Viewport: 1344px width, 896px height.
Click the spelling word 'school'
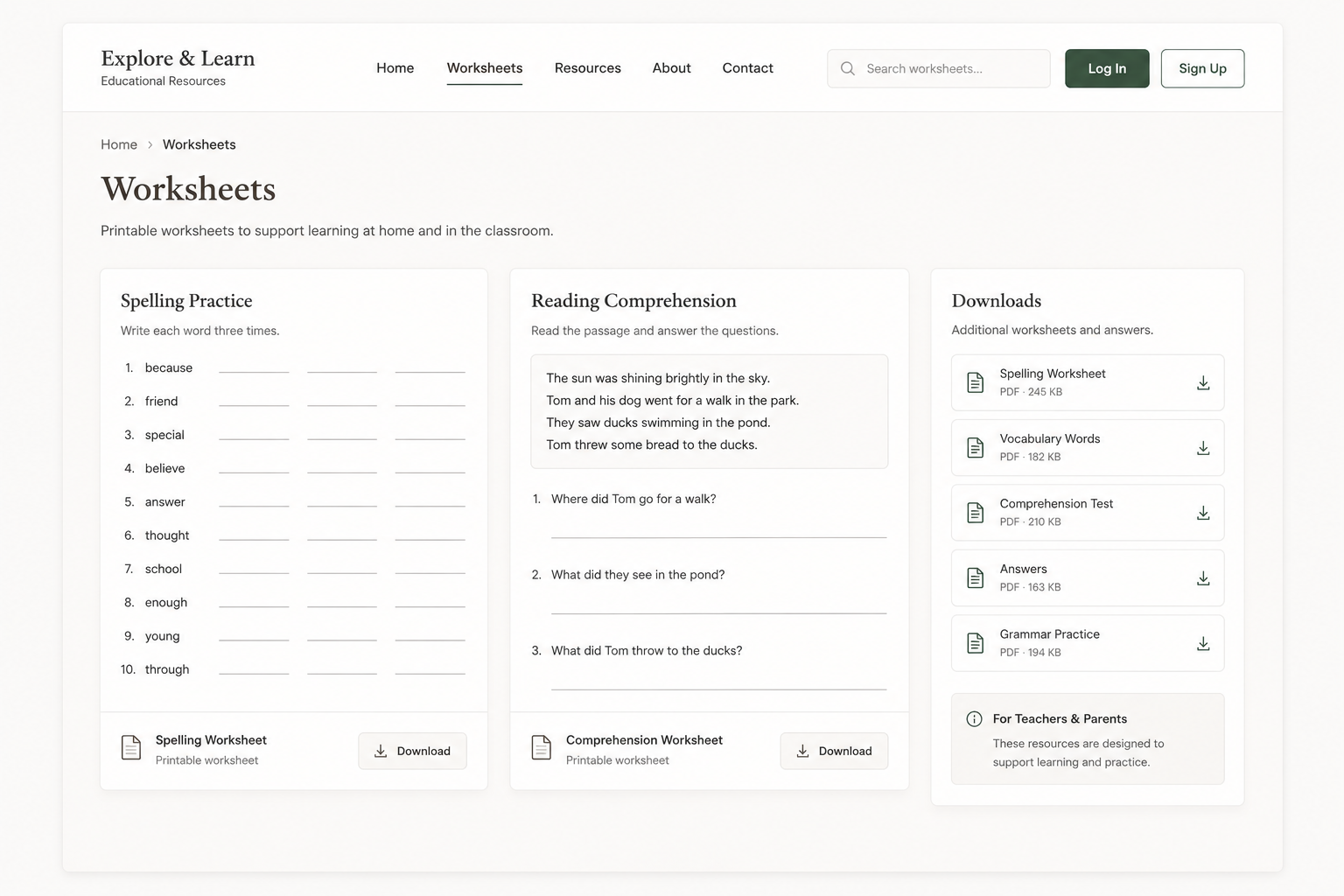(x=164, y=570)
